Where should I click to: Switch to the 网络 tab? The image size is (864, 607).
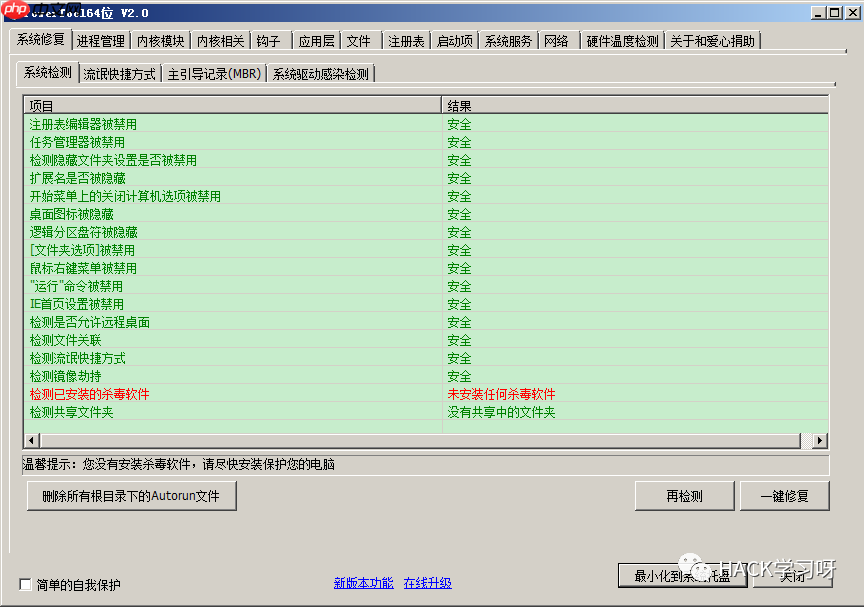(559, 41)
